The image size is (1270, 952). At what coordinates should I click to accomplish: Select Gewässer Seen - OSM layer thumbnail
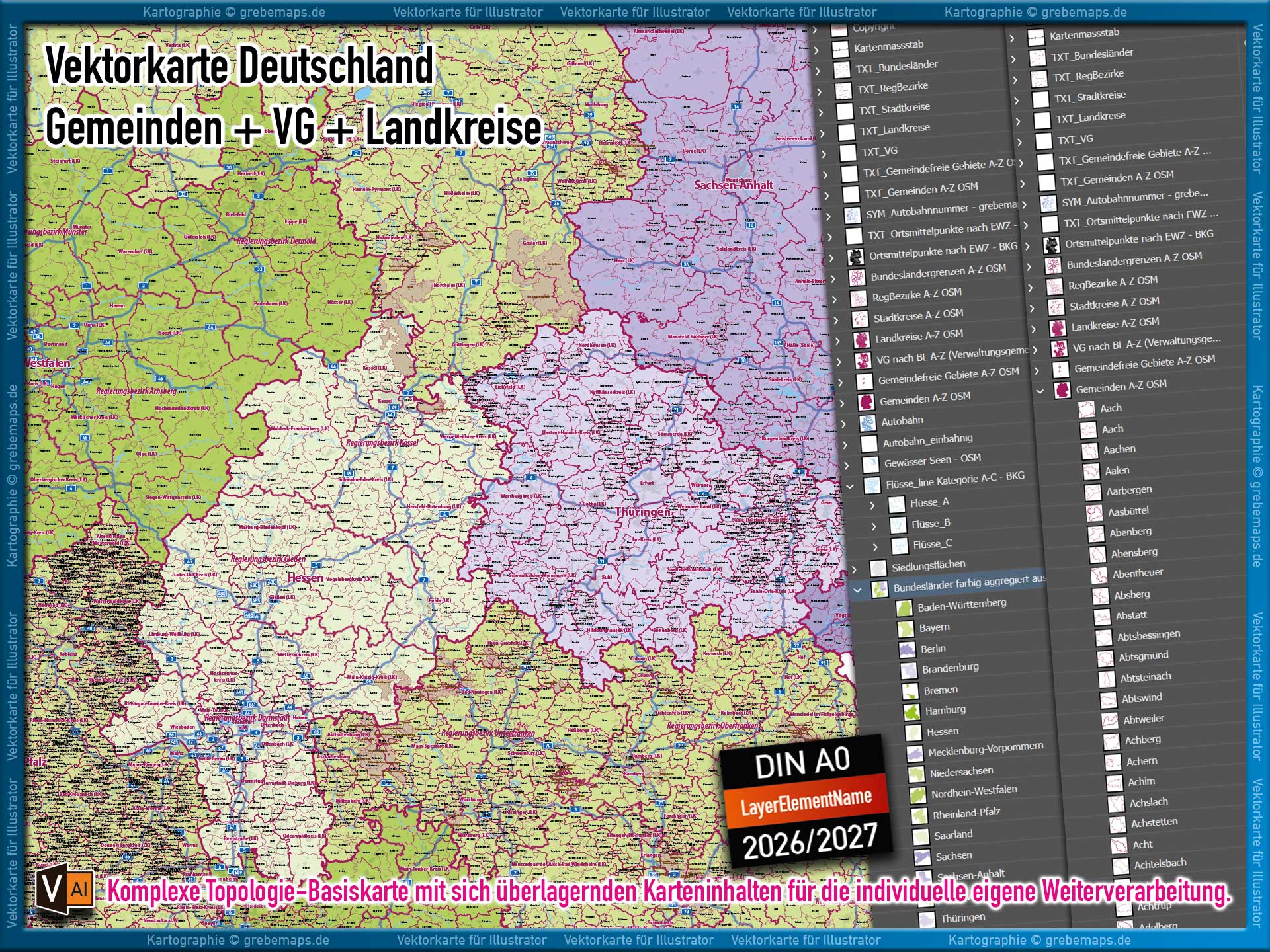tap(870, 465)
